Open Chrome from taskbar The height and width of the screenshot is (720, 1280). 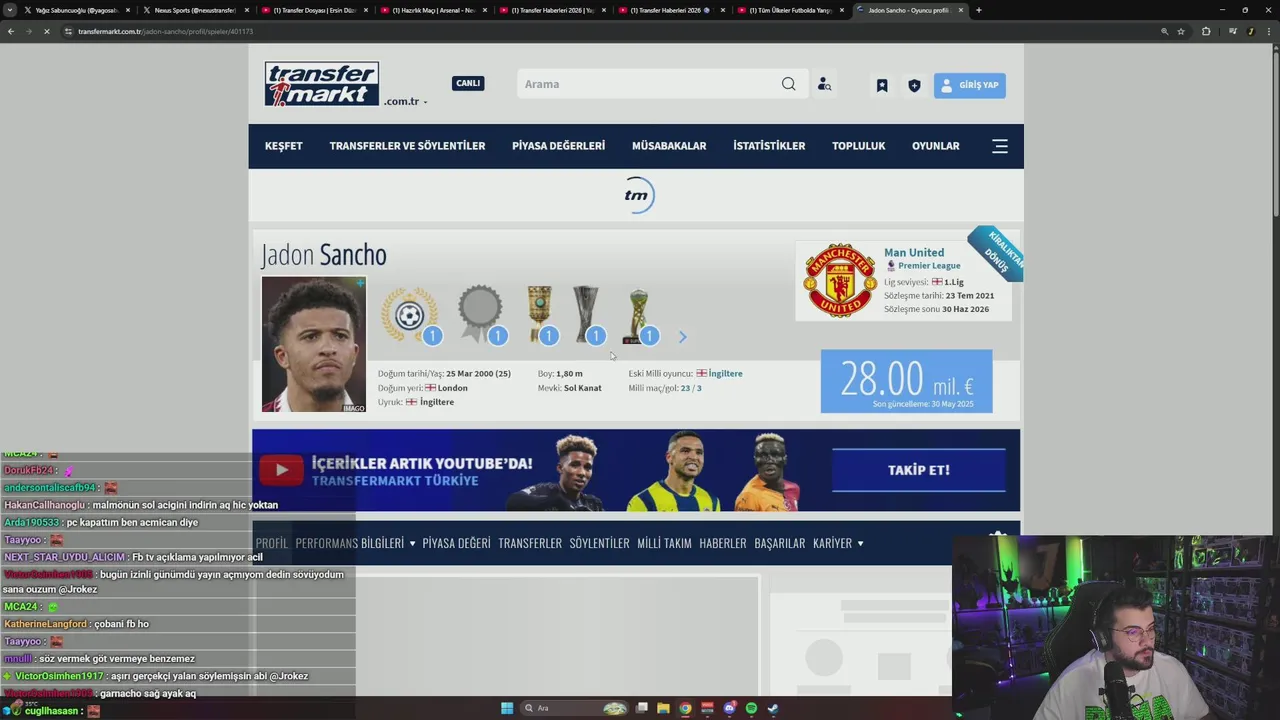[685, 708]
